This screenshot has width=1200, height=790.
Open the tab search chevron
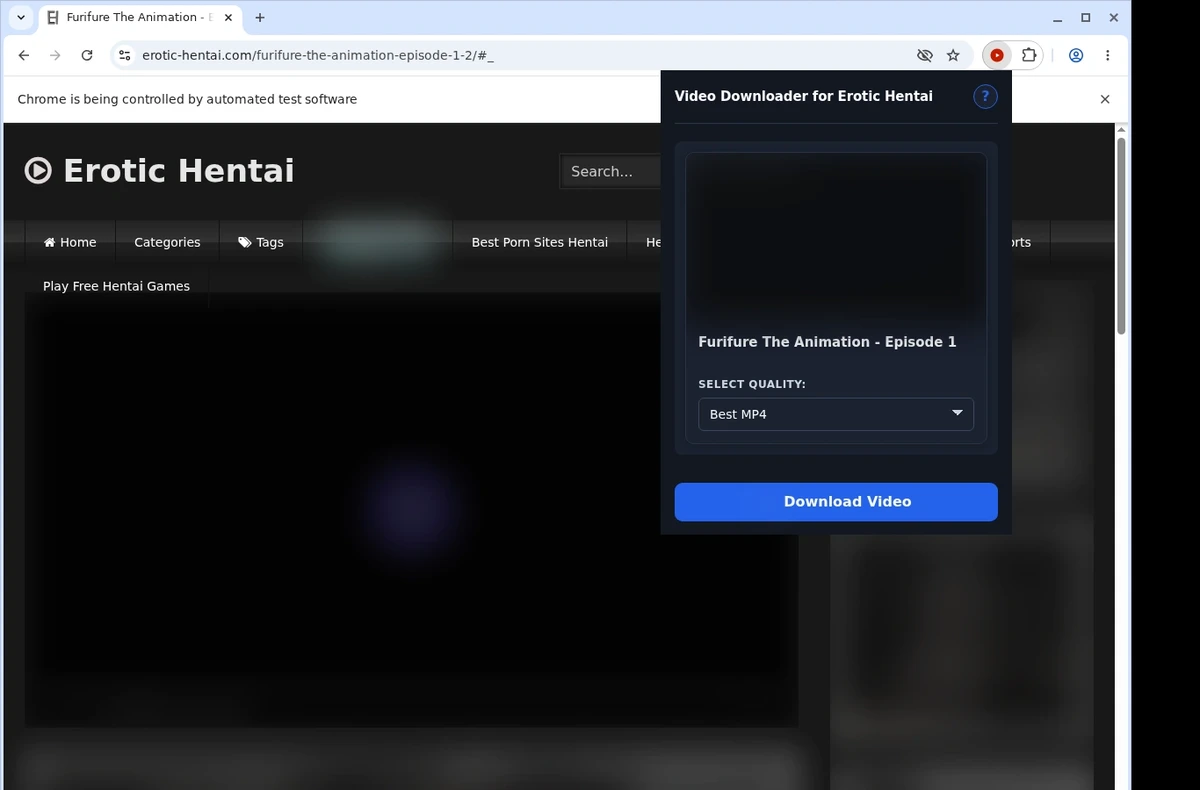(x=21, y=17)
